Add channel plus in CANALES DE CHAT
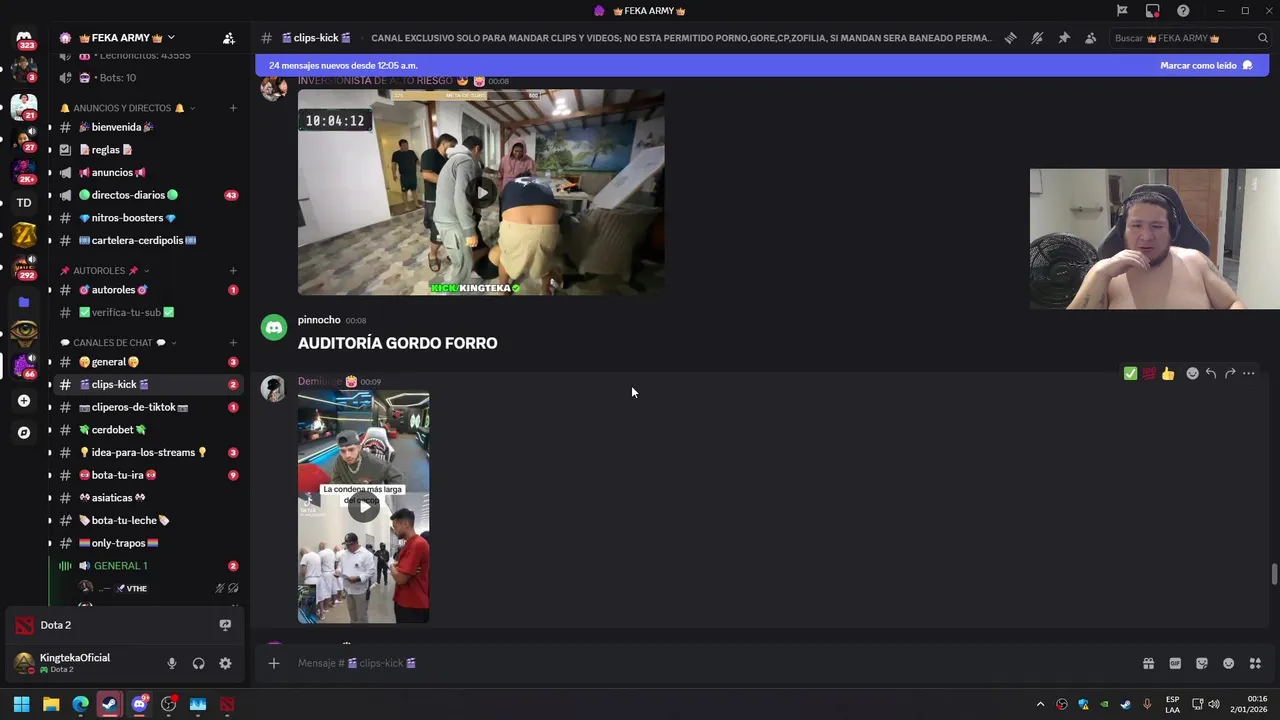1280x720 pixels. point(233,343)
